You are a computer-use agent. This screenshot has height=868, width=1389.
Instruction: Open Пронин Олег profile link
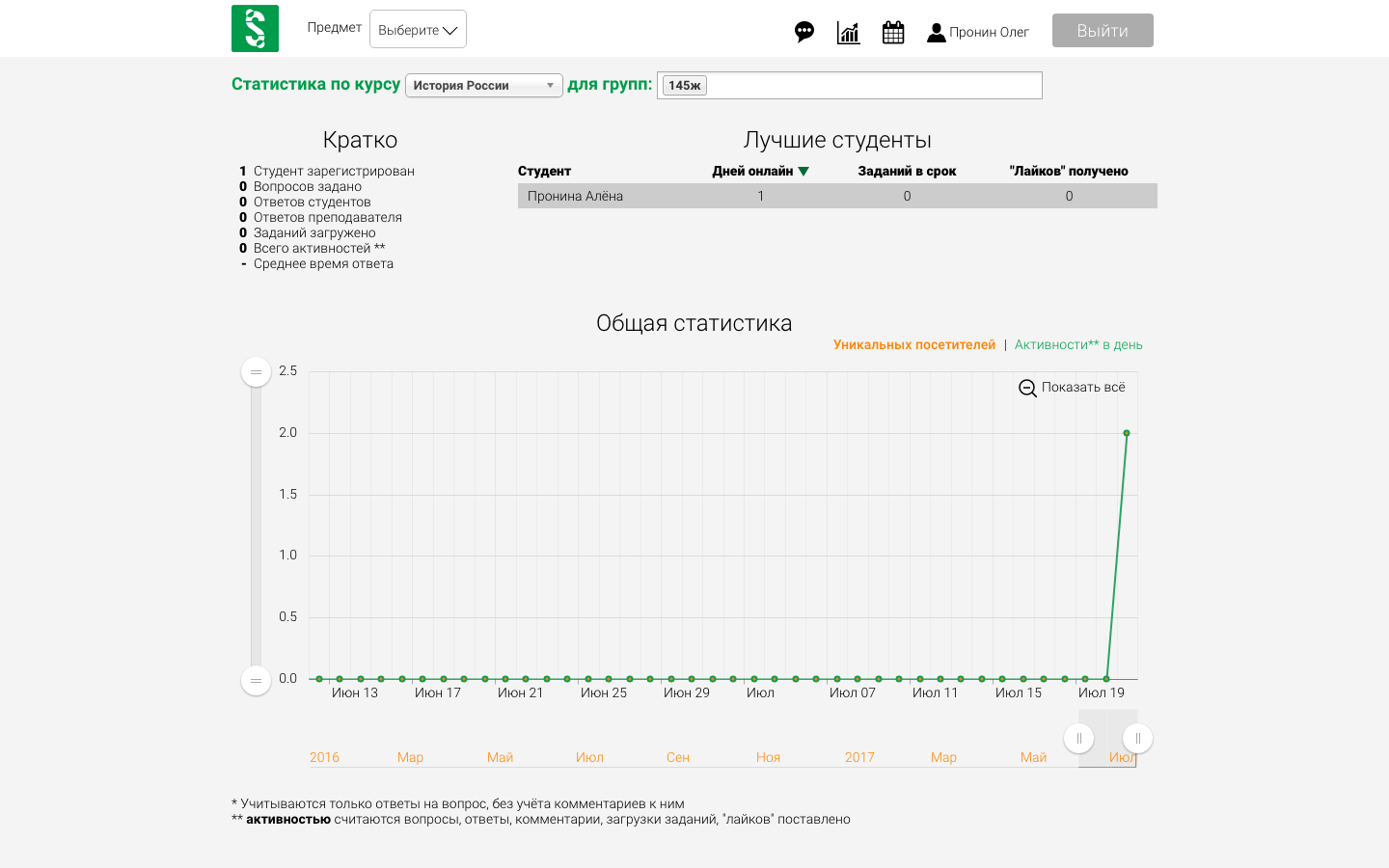pyautogui.click(x=989, y=32)
